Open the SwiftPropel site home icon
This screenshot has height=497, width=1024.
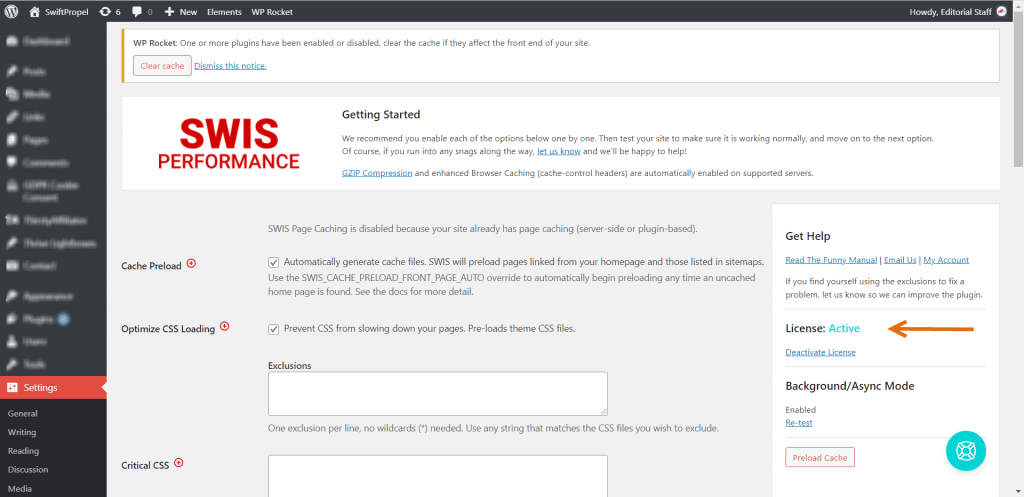click(x=36, y=12)
